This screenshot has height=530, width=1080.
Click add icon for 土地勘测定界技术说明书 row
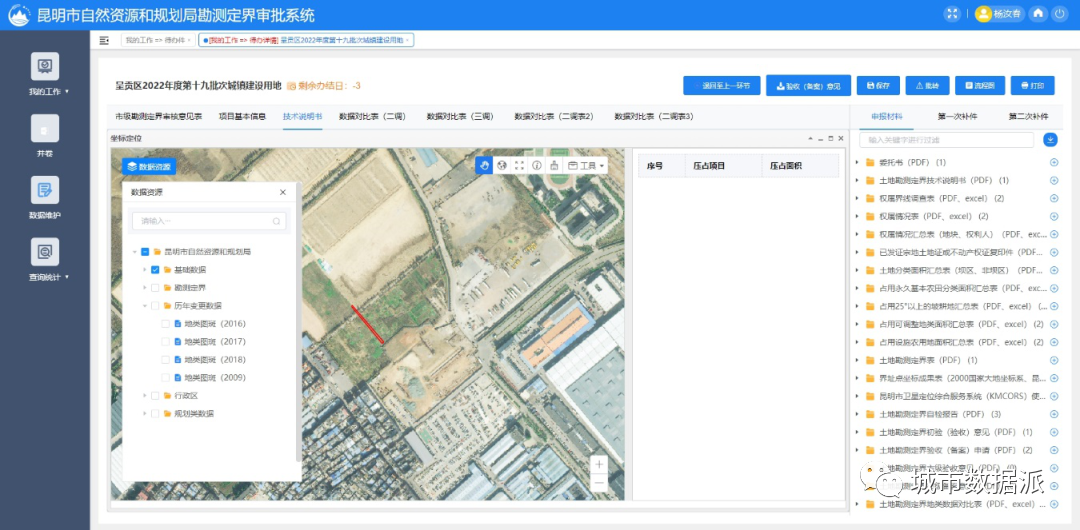pyautogui.click(x=1054, y=181)
